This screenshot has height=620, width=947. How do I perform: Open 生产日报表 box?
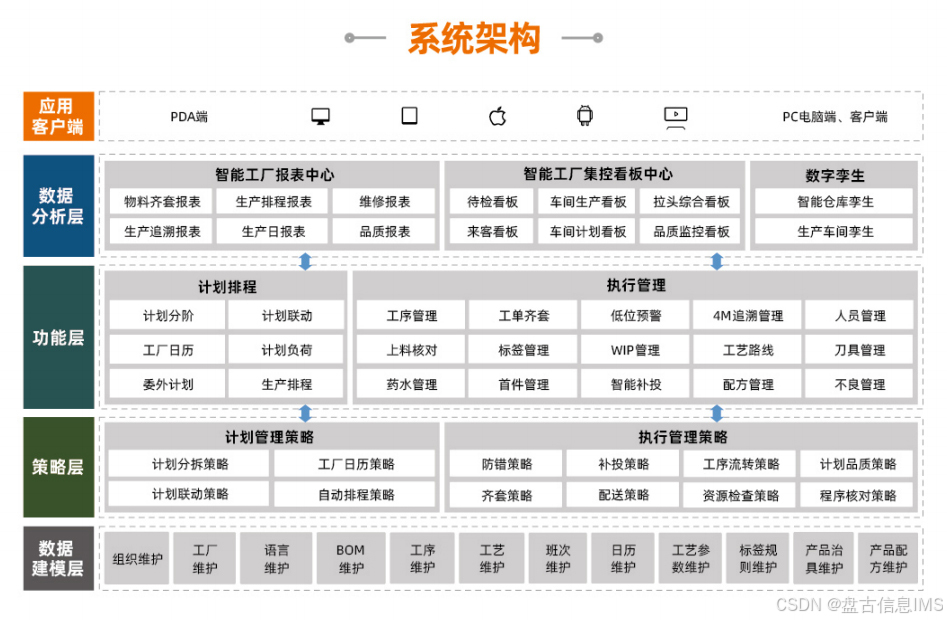point(273,231)
